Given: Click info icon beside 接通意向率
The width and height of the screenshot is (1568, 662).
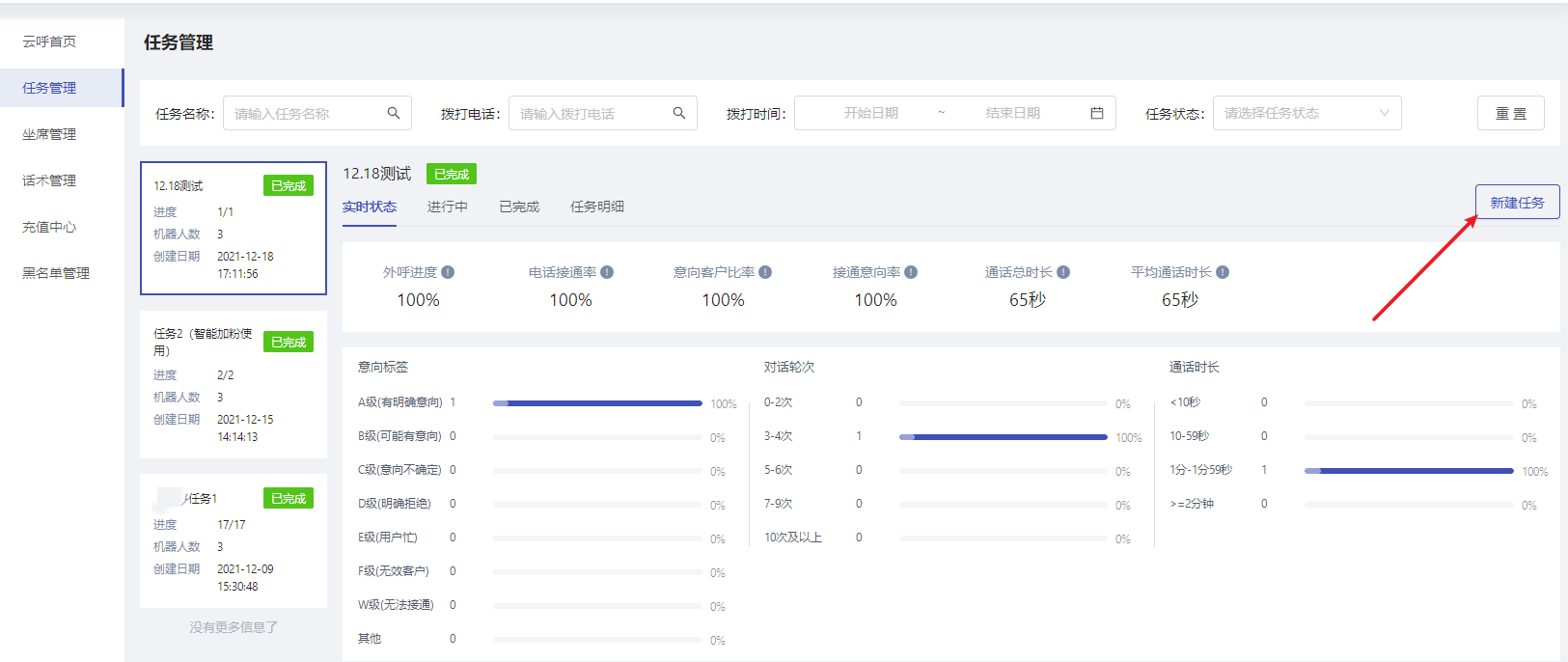Looking at the screenshot, I should click(x=911, y=272).
